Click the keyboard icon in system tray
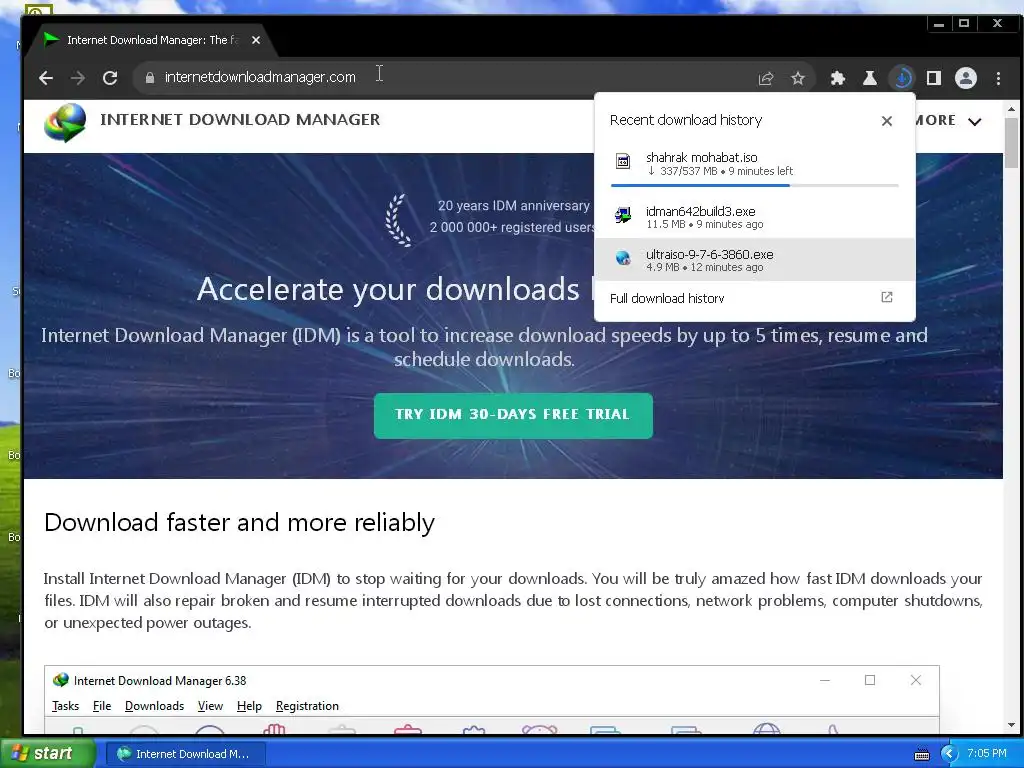Screen dimensions: 1024x768 pos(921,754)
